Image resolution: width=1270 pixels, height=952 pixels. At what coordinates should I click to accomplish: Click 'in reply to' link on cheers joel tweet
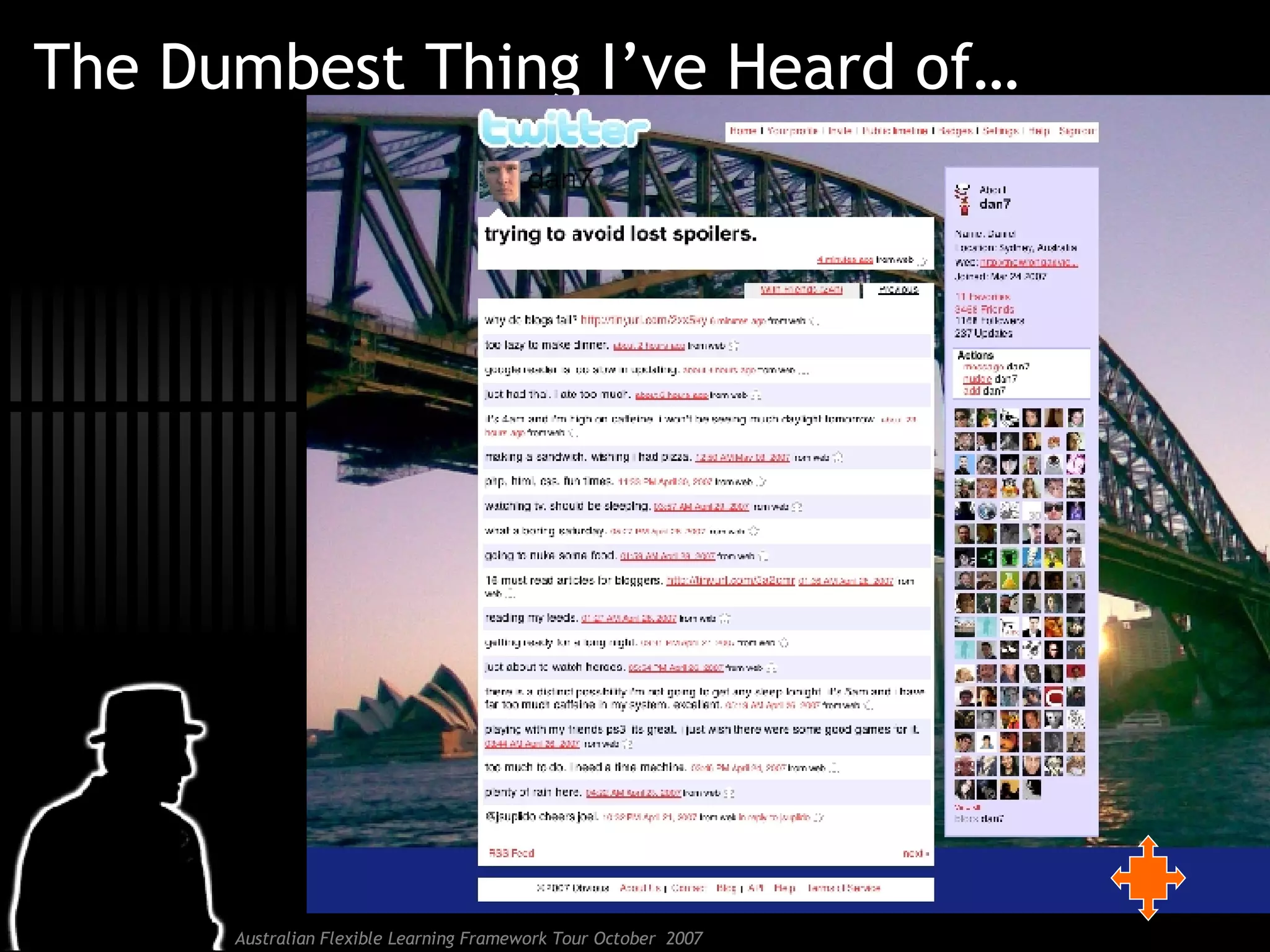click(x=775, y=818)
